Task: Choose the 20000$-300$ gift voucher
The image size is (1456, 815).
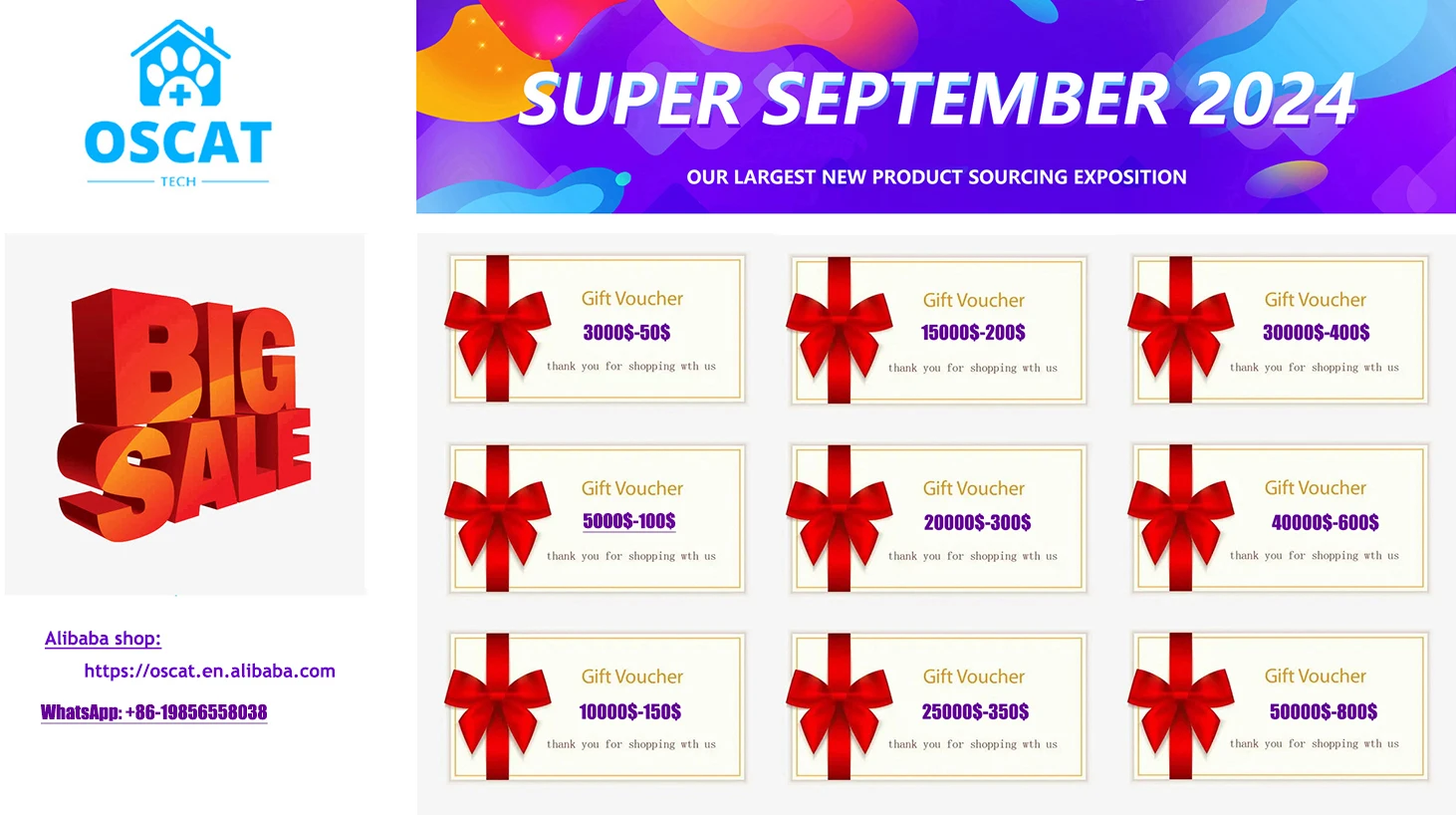Action: (938, 518)
